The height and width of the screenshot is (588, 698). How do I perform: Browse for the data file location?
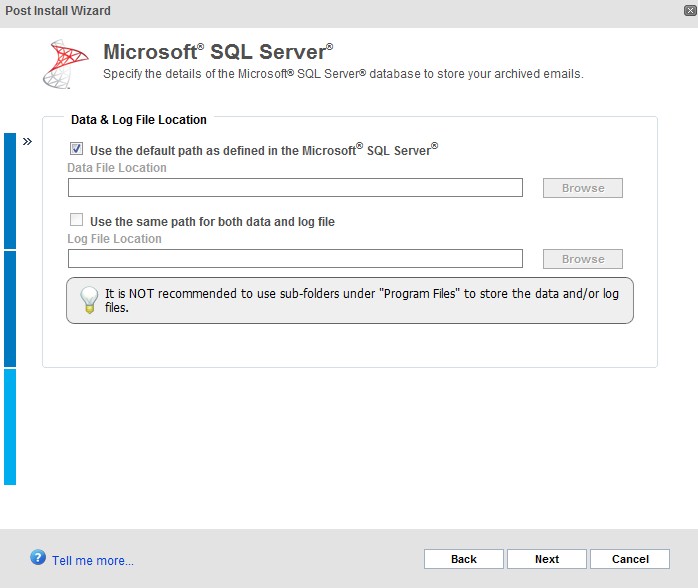coord(583,188)
